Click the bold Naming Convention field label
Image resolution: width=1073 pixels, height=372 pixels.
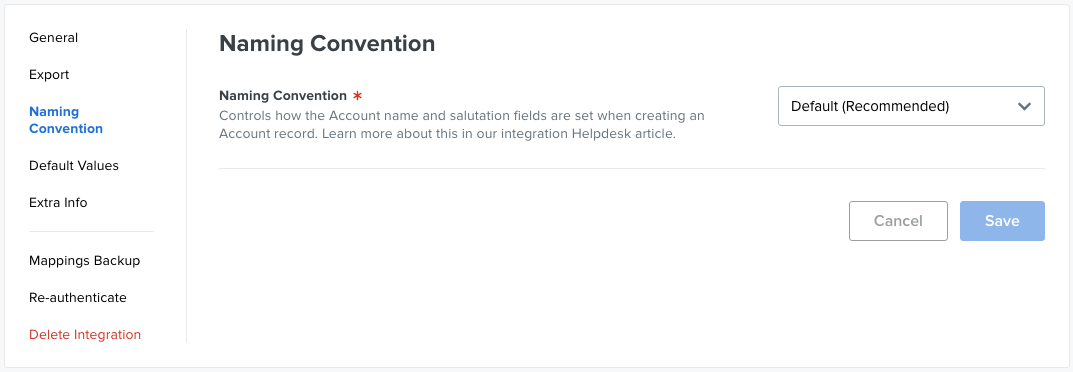coord(283,96)
